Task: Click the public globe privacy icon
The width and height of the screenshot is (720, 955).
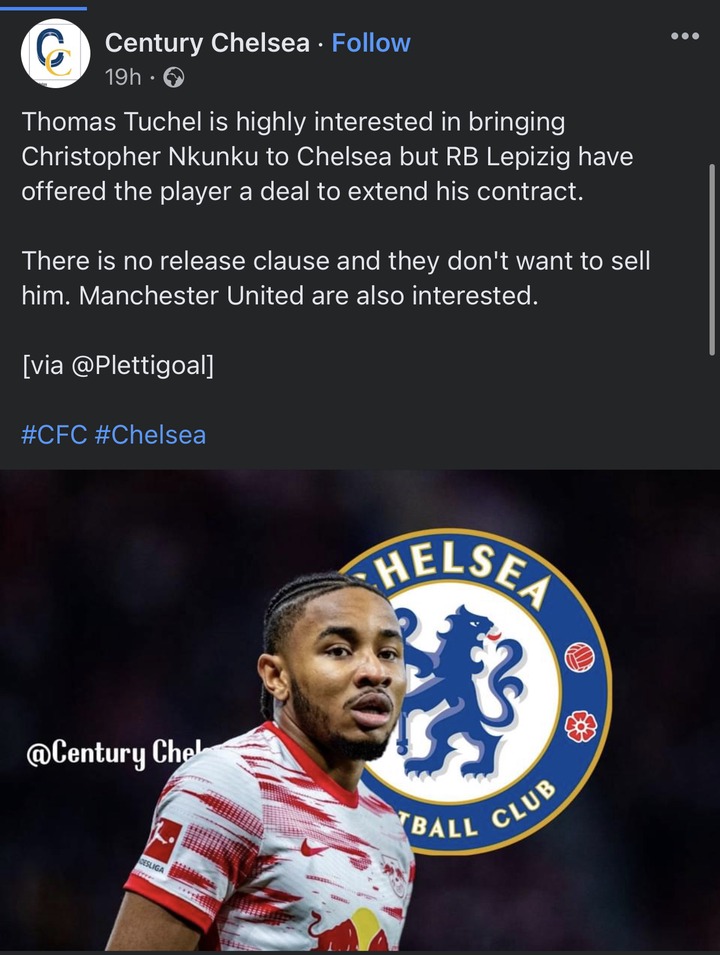Action: click(174, 77)
